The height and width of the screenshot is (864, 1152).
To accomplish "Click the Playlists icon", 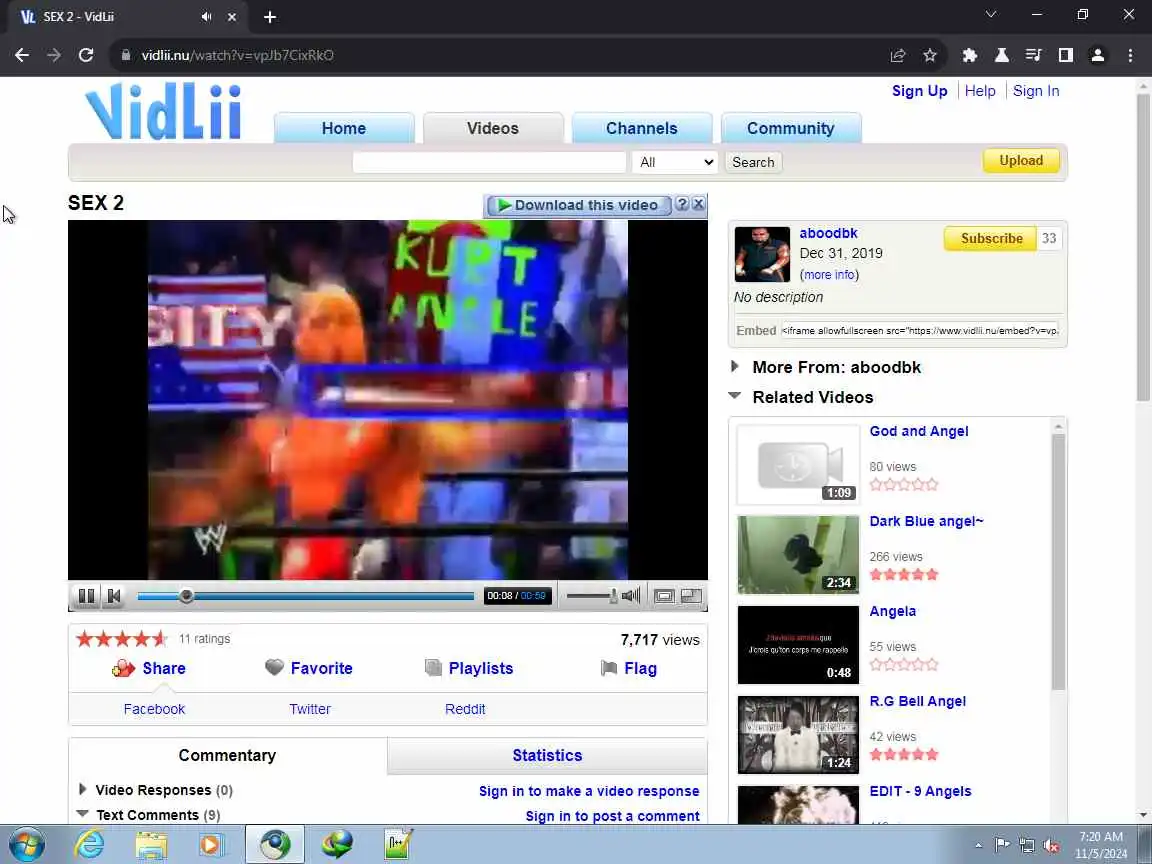I will pos(433,668).
